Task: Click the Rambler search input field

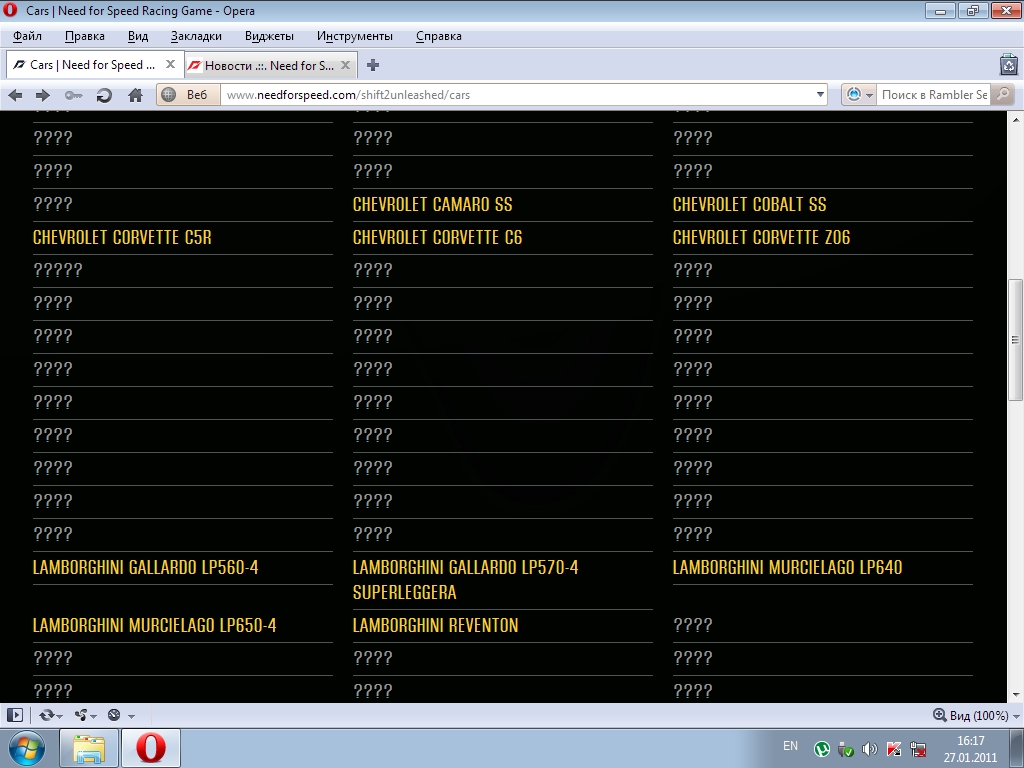Action: point(933,95)
